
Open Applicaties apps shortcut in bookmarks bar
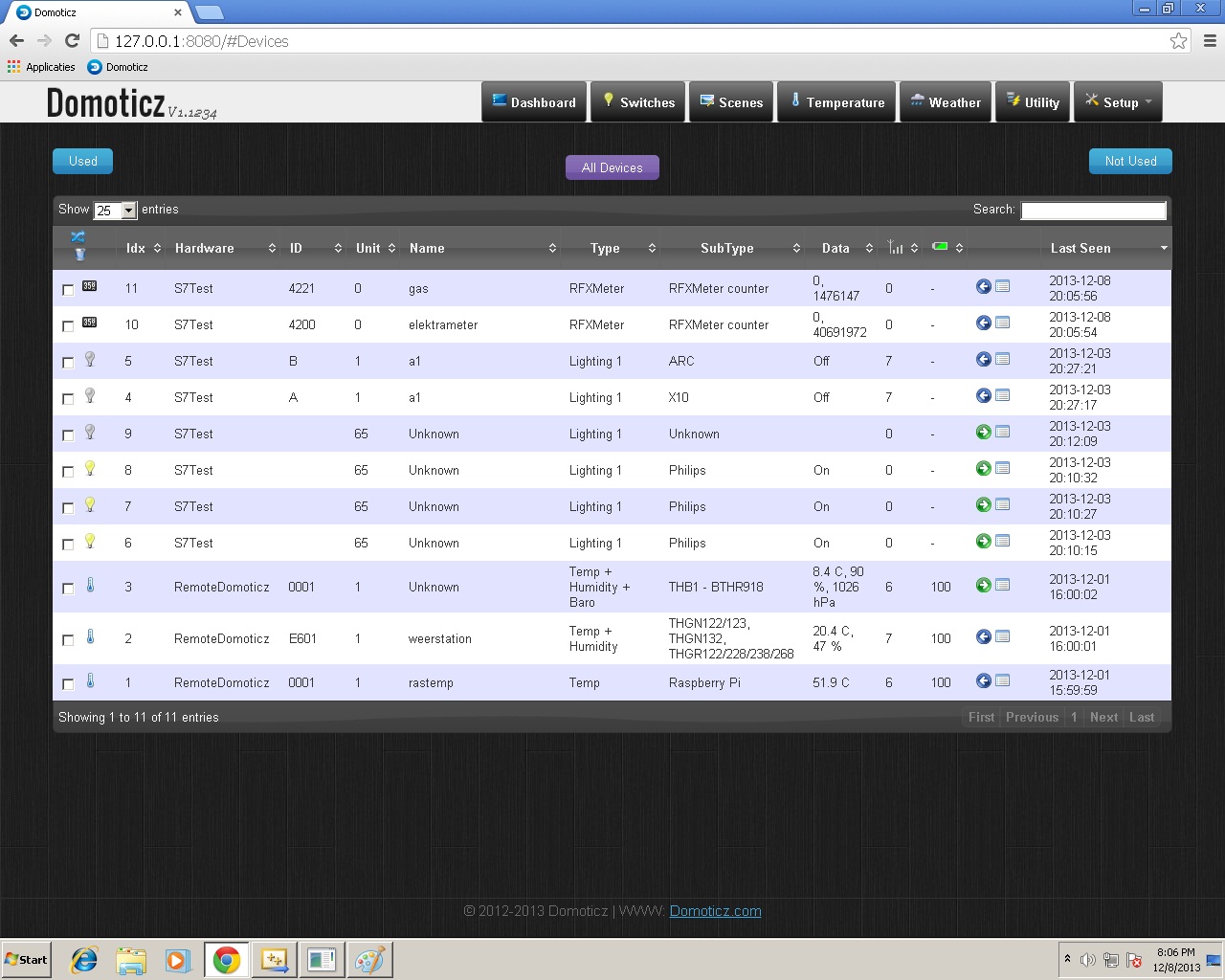41,67
